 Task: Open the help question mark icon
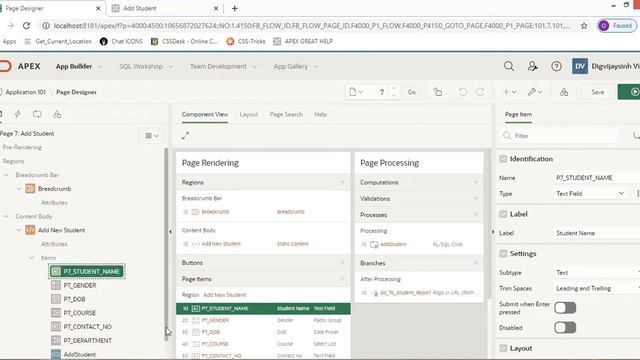pyautogui.click(x=556, y=66)
